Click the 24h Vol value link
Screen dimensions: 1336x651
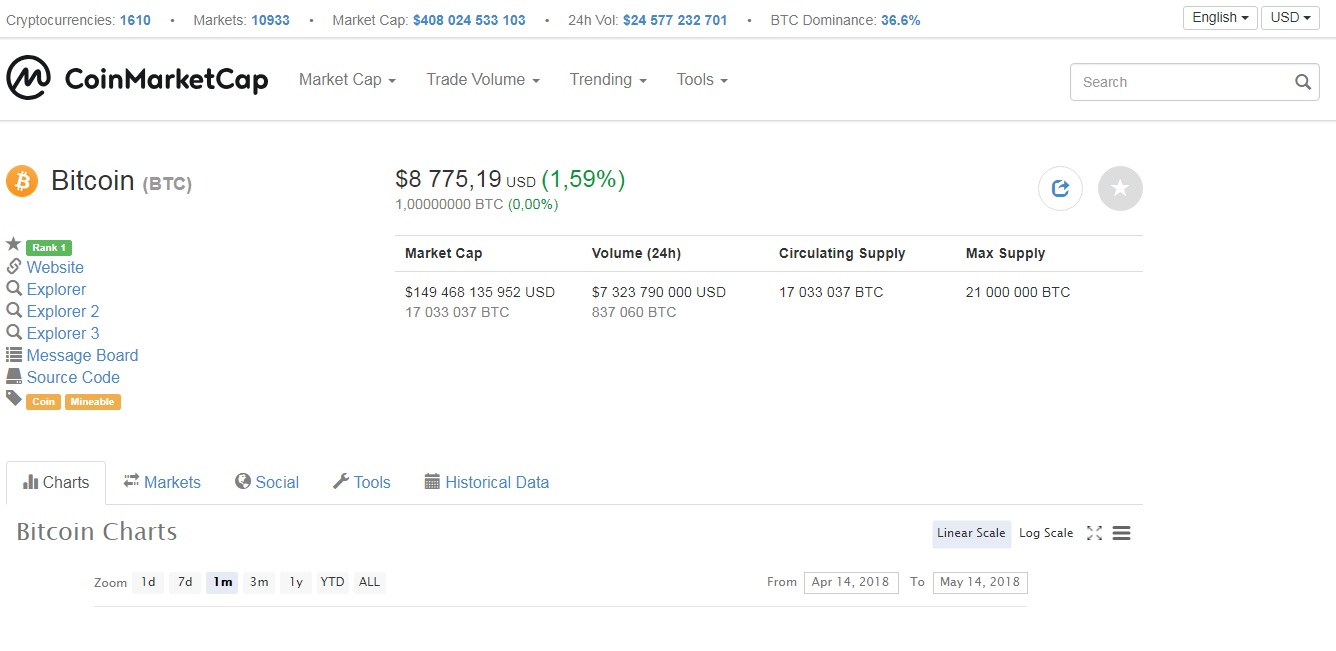click(x=675, y=20)
